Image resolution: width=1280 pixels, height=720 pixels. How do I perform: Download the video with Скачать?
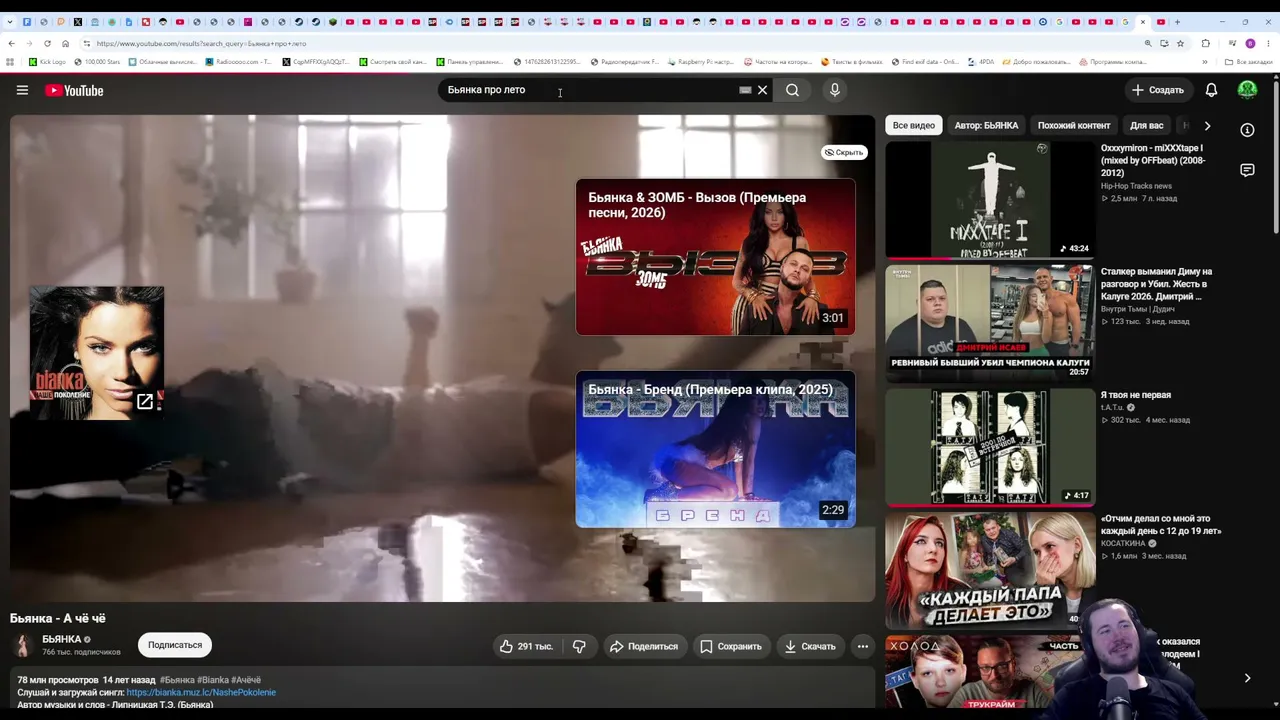click(810, 646)
